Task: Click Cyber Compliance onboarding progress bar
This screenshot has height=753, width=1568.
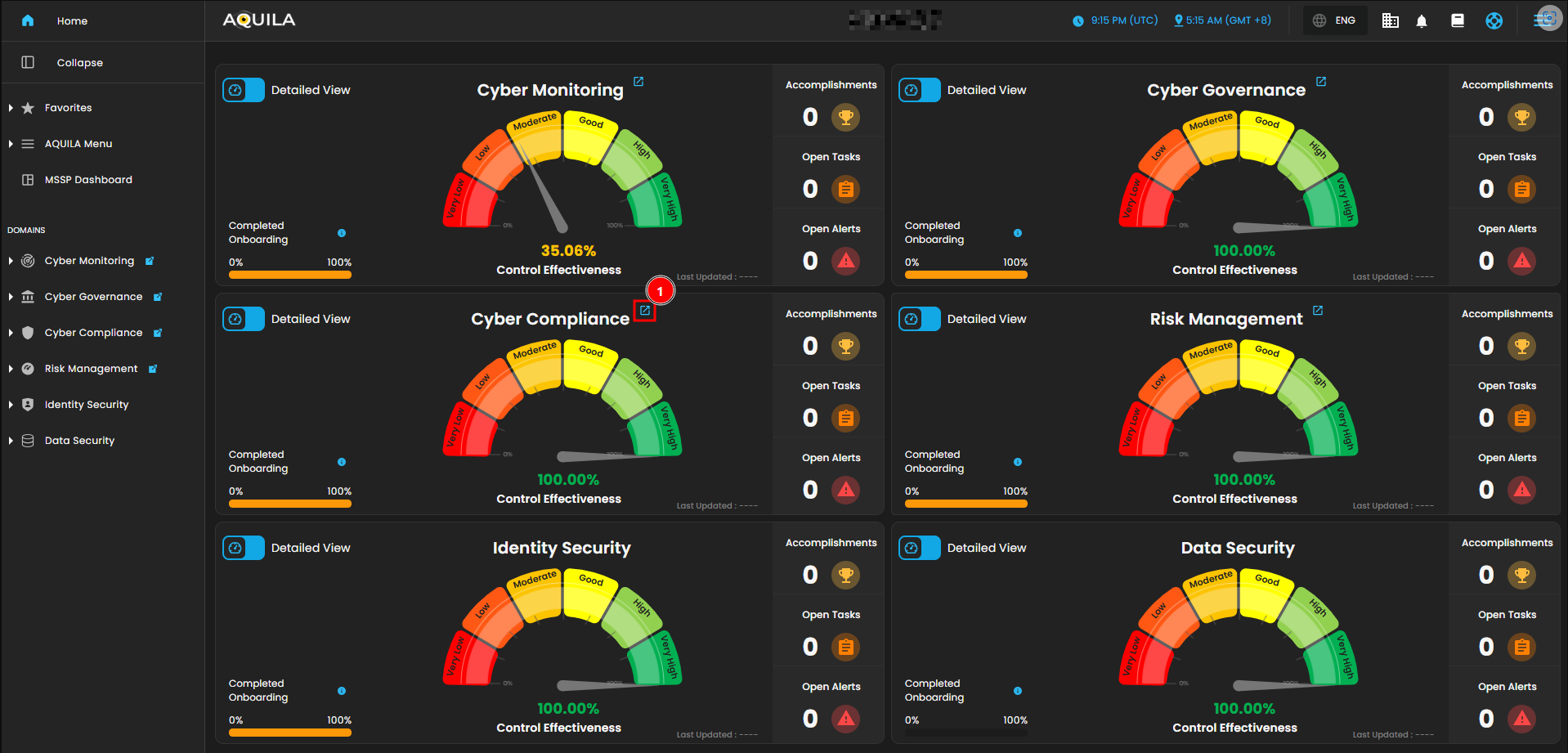Action: pos(290,504)
